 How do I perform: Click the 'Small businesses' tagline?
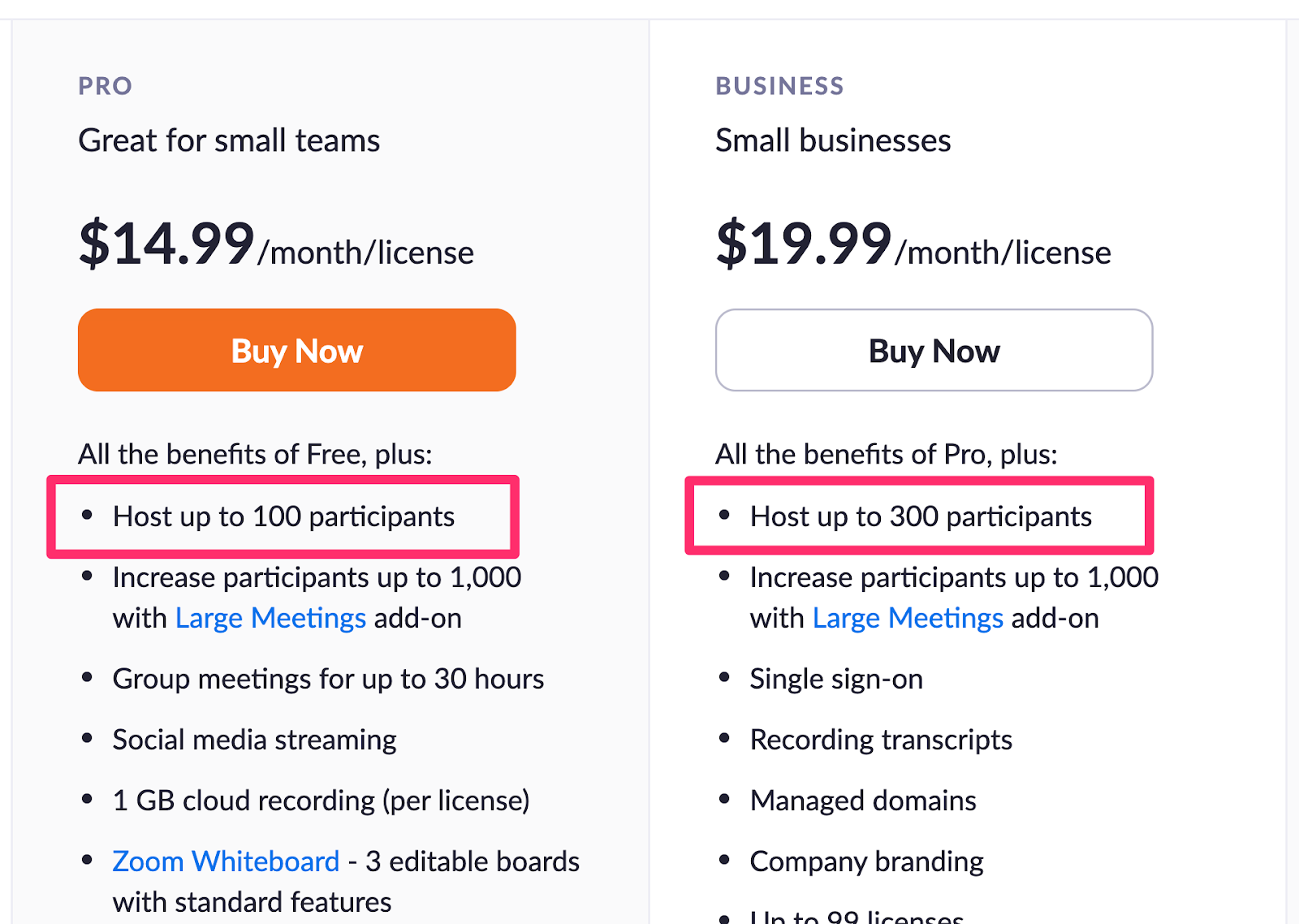click(x=833, y=141)
